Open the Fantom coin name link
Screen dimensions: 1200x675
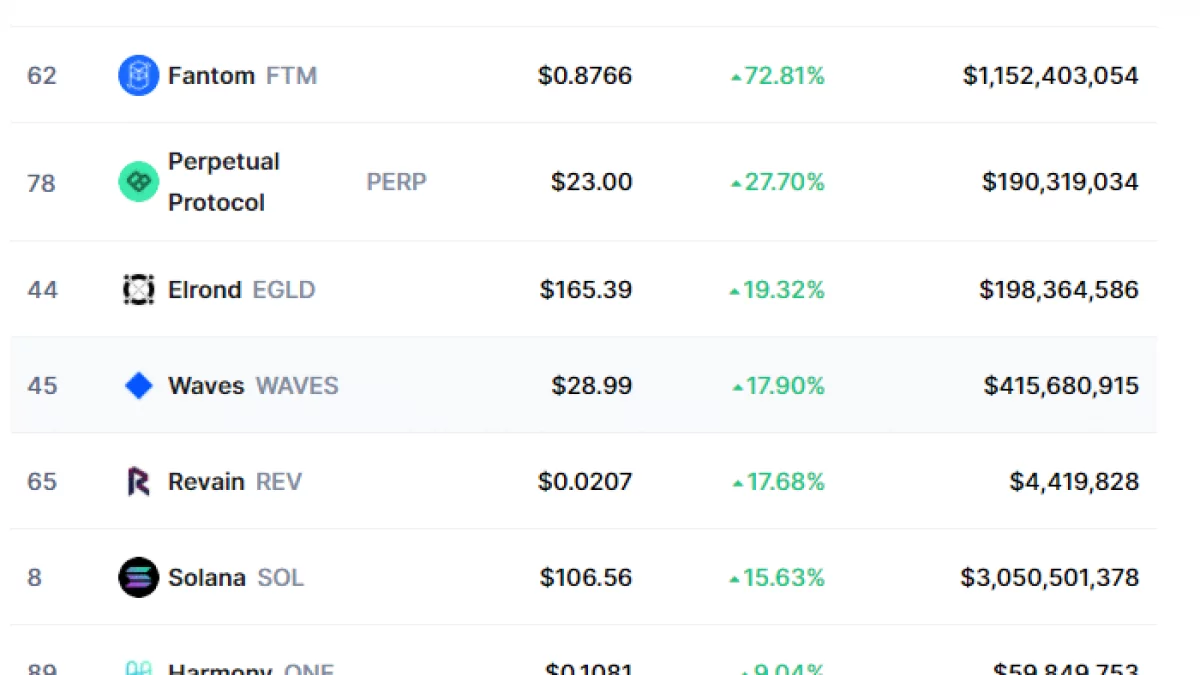[211, 76]
